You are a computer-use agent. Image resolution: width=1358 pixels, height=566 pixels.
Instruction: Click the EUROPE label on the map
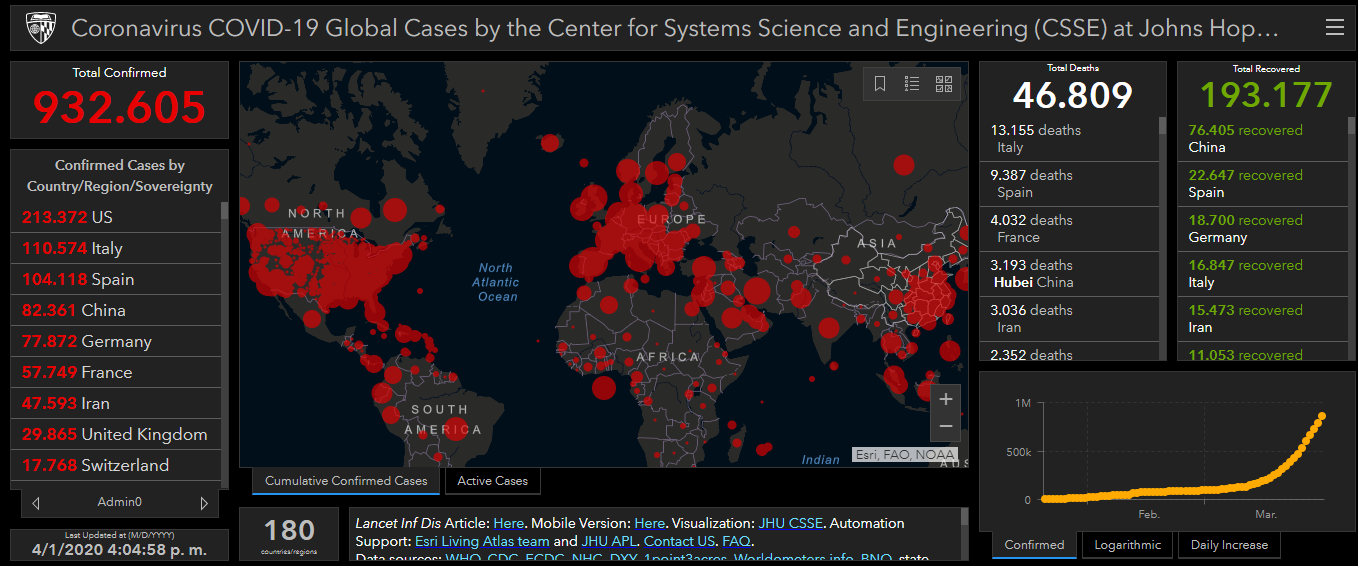click(672, 219)
